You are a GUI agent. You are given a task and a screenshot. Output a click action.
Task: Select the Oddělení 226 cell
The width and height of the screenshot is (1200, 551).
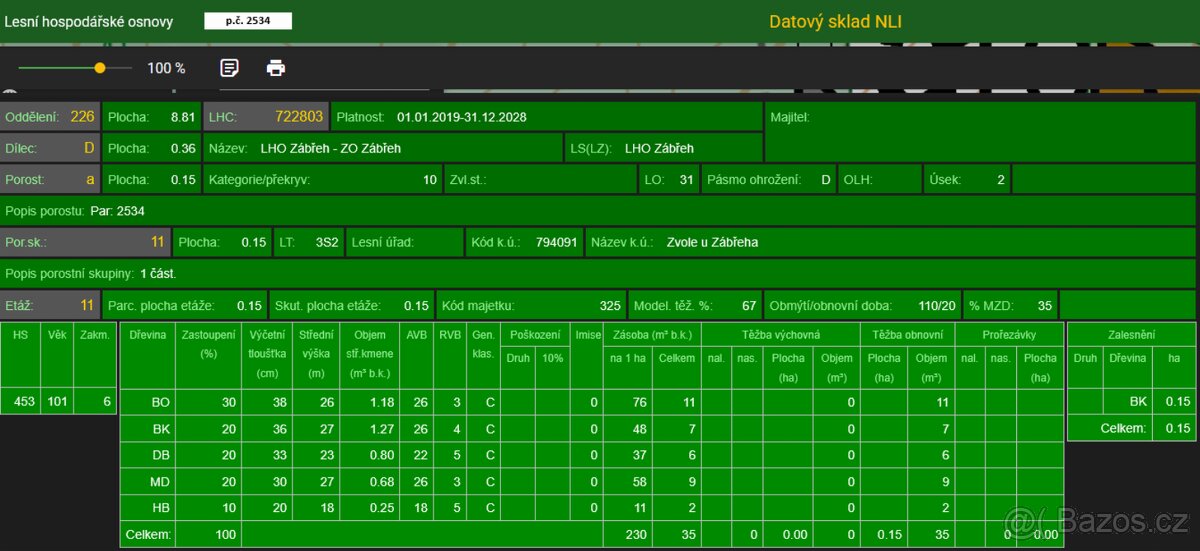pyautogui.click(x=50, y=117)
